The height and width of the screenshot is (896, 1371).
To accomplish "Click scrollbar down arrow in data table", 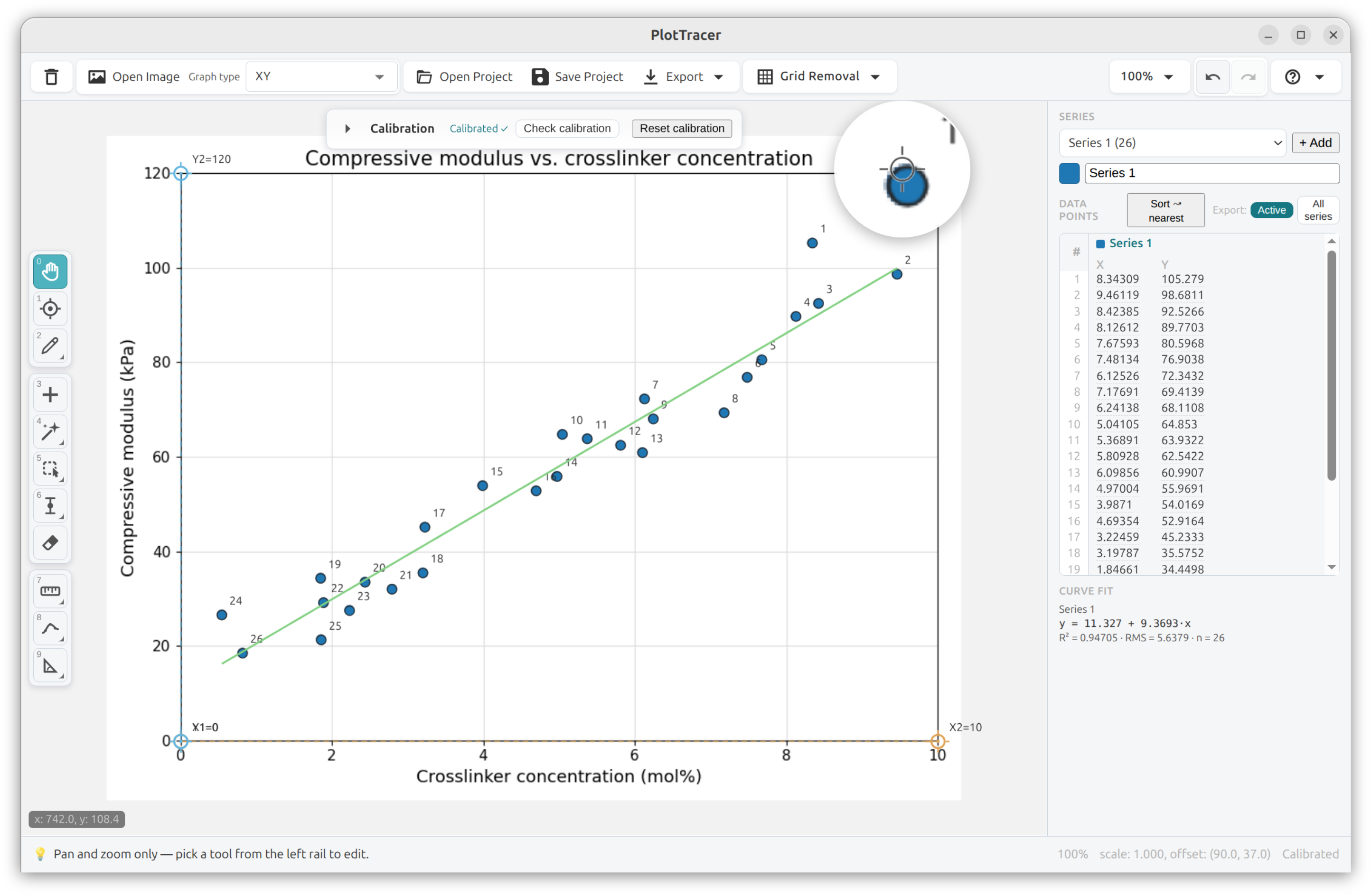I will pyautogui.click(x=1331, y=567).
